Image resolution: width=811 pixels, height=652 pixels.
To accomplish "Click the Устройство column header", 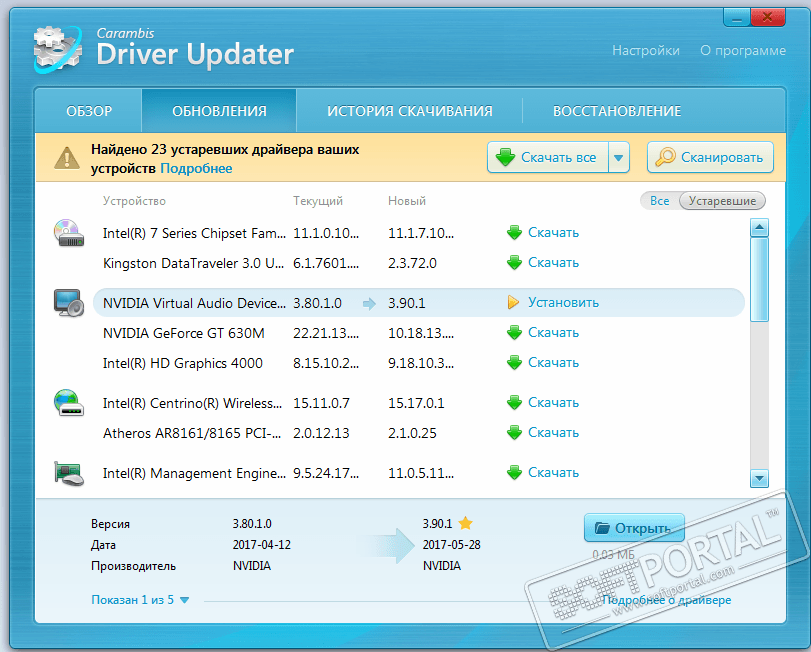I will coord(134,201).
